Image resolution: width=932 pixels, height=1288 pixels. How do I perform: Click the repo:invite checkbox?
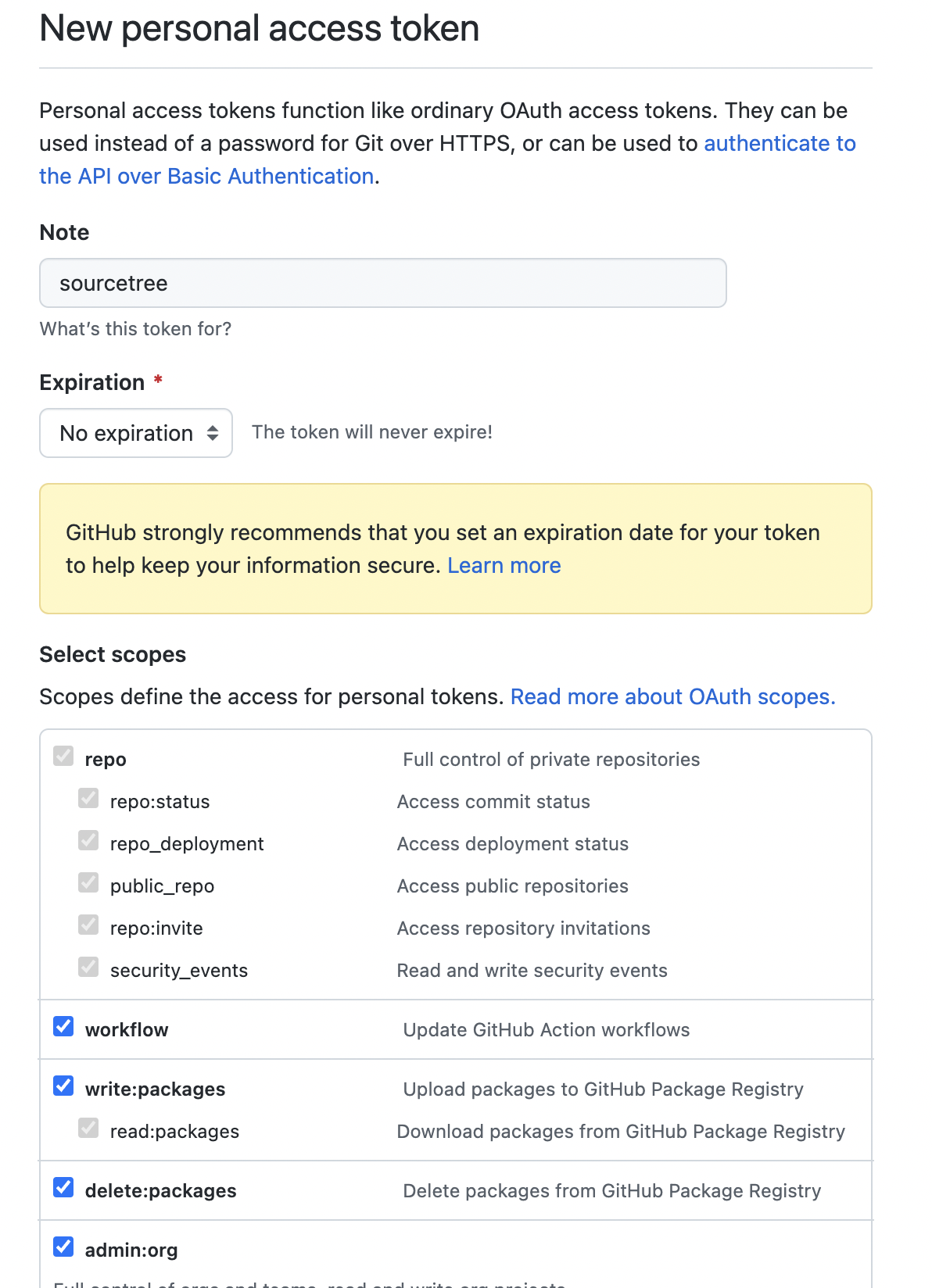tap(88, 925)
